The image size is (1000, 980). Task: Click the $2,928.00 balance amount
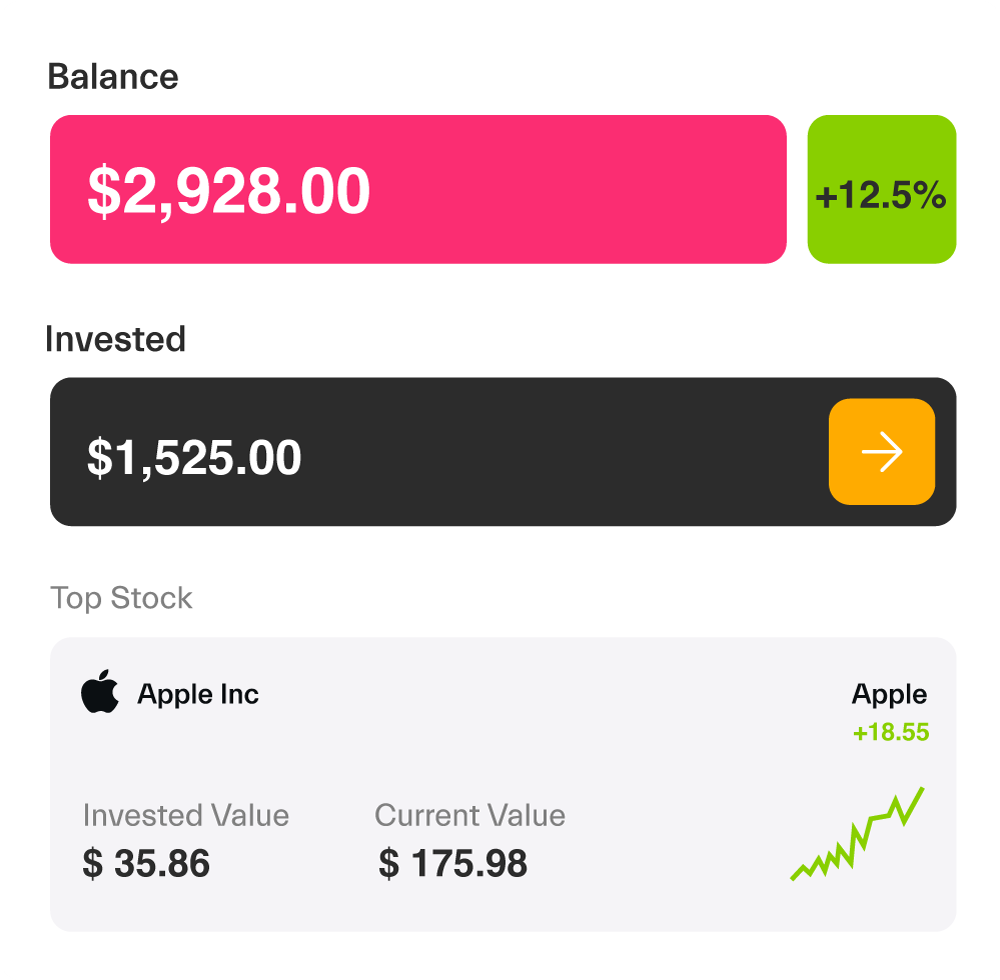tap(229, 191)
